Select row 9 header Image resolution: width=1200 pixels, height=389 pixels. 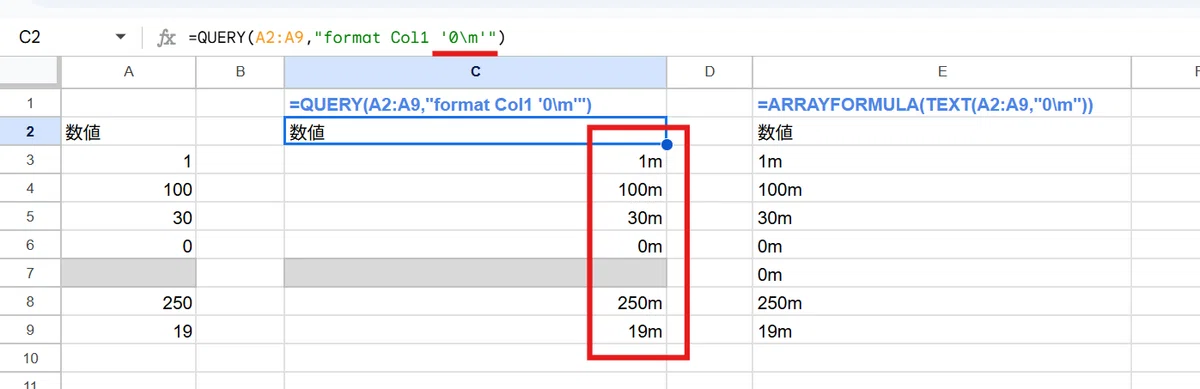point(30,330)
